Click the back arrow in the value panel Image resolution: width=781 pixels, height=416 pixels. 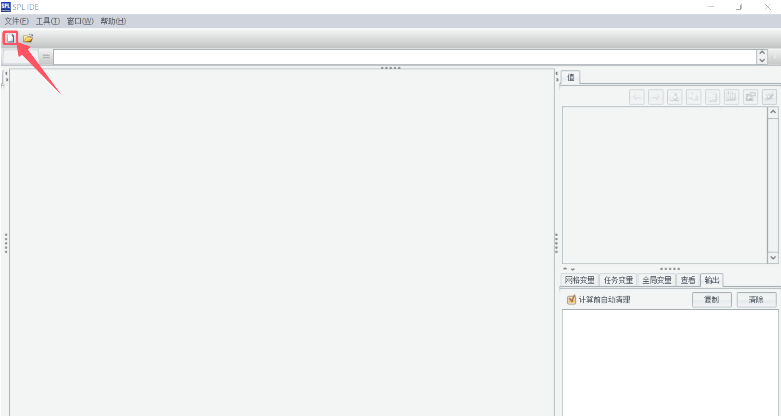point(637,97)
